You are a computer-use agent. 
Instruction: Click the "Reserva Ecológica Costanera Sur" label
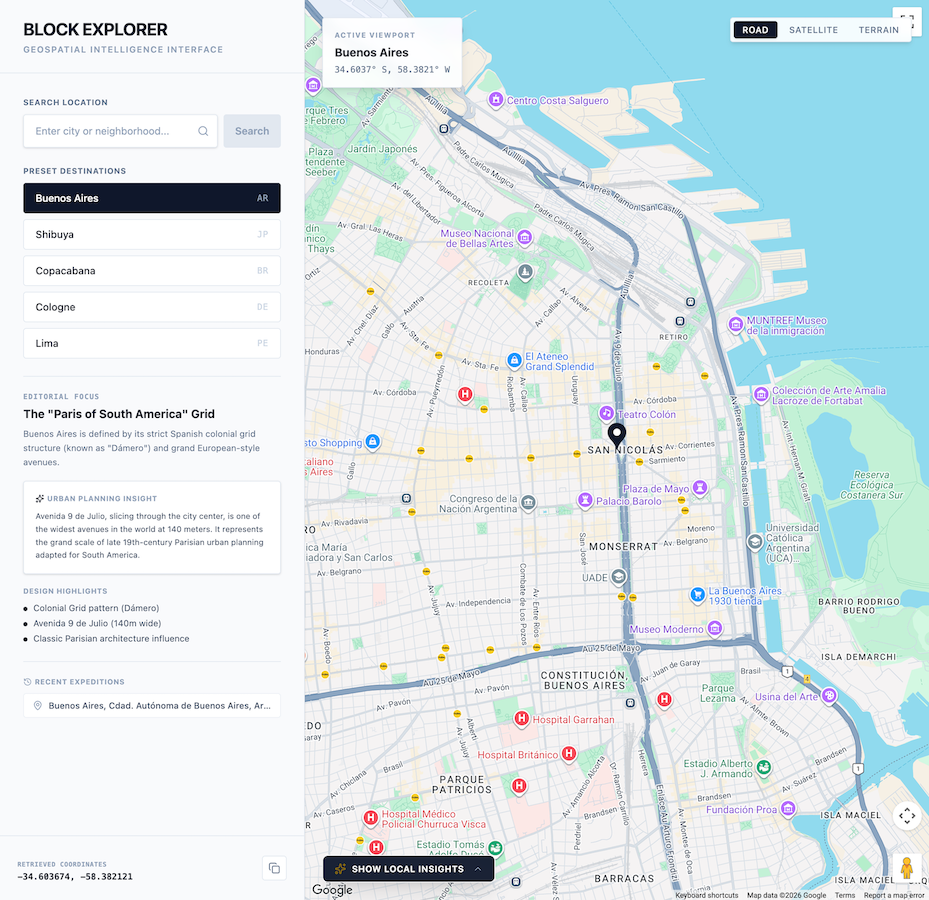872,485
